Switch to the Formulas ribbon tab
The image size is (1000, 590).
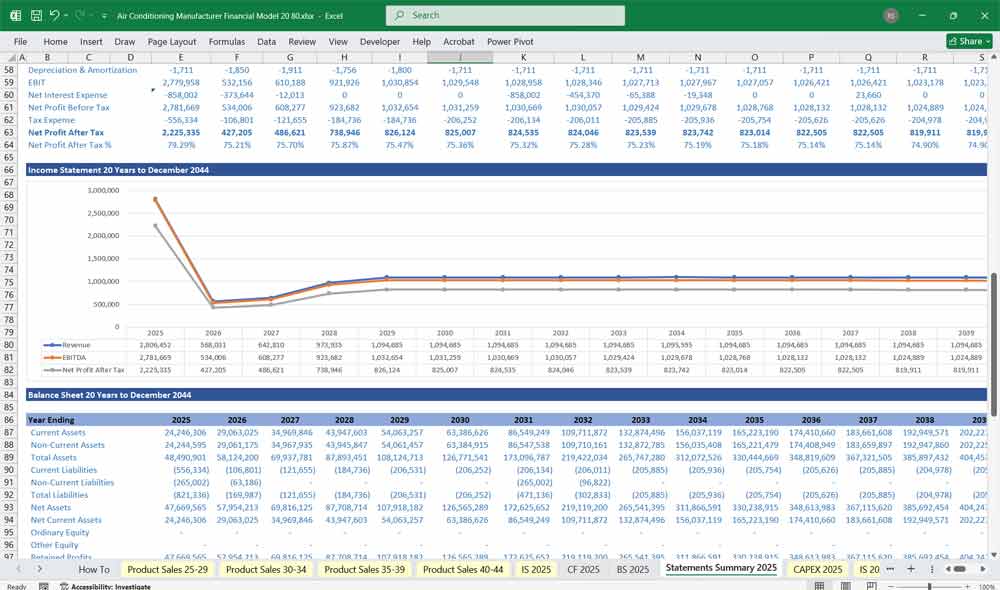point(227,41)
